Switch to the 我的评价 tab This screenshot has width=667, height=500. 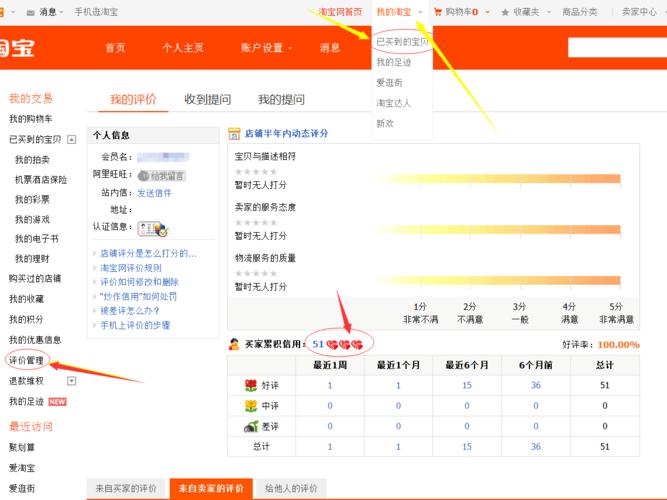(x=133, y=100)
